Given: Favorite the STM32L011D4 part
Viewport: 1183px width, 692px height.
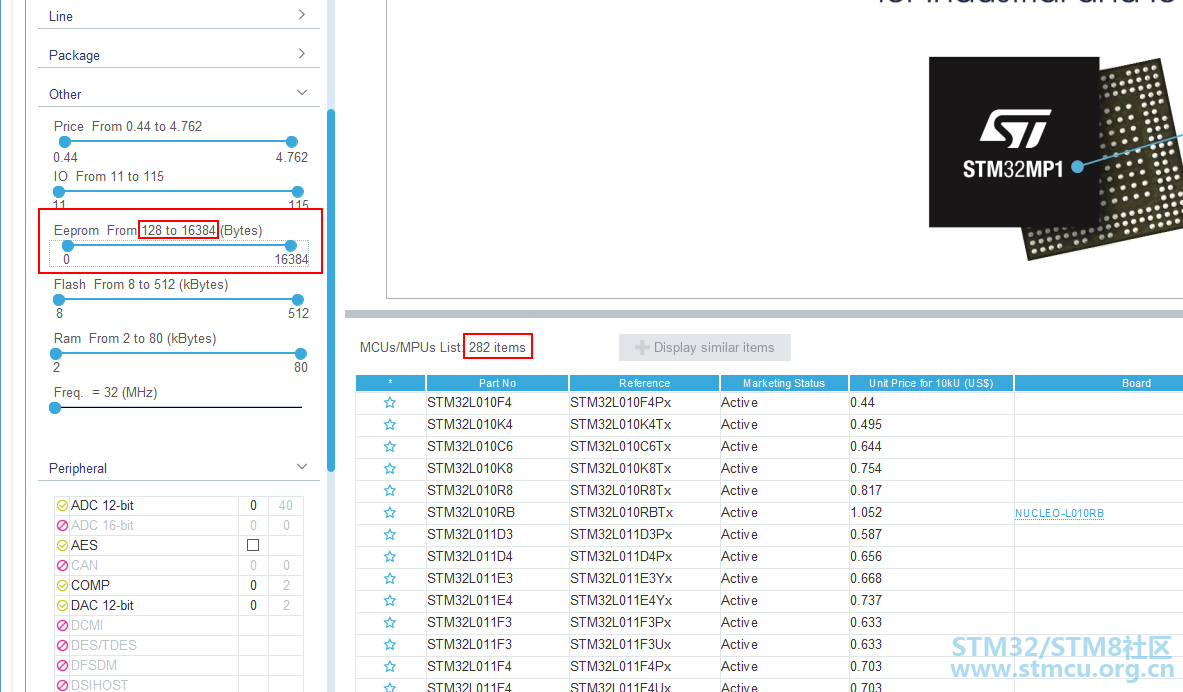Looking at the screenshot, I should click(x=390, y=557).
